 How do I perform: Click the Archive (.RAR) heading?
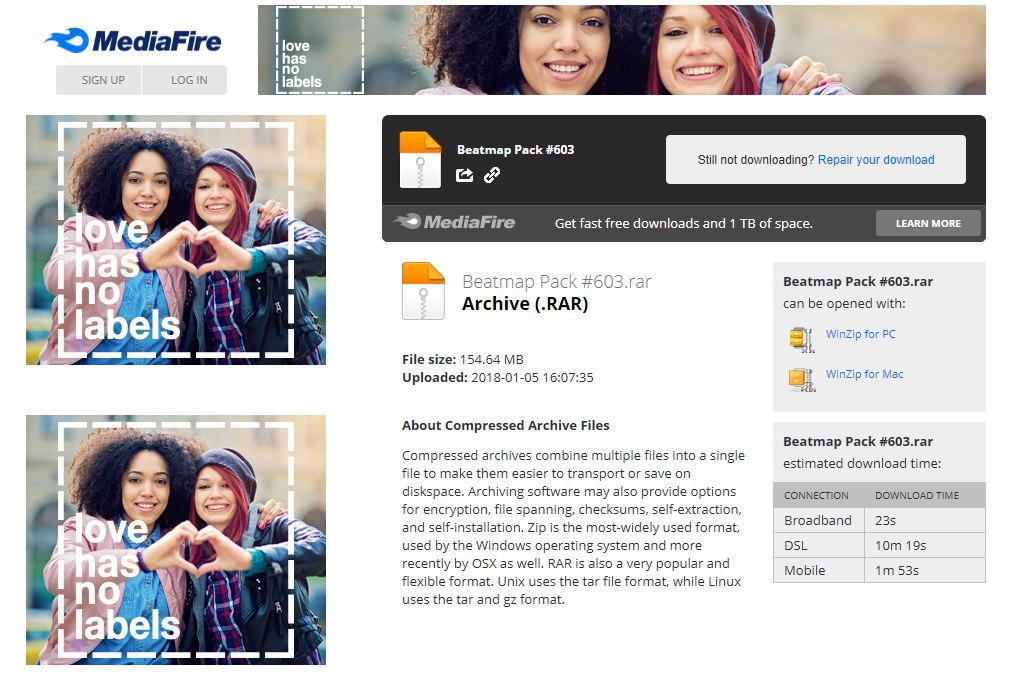[525, 304]
